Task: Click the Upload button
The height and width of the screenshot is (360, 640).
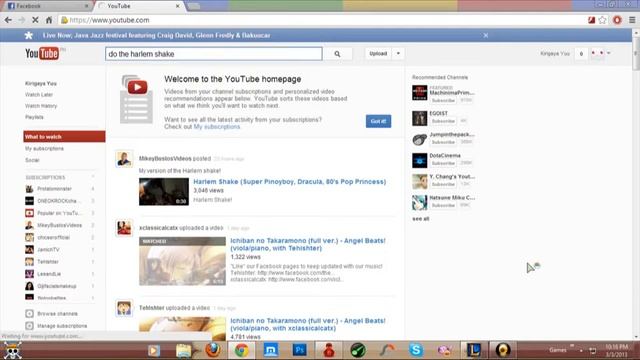Action: click(x=378, y=53)
